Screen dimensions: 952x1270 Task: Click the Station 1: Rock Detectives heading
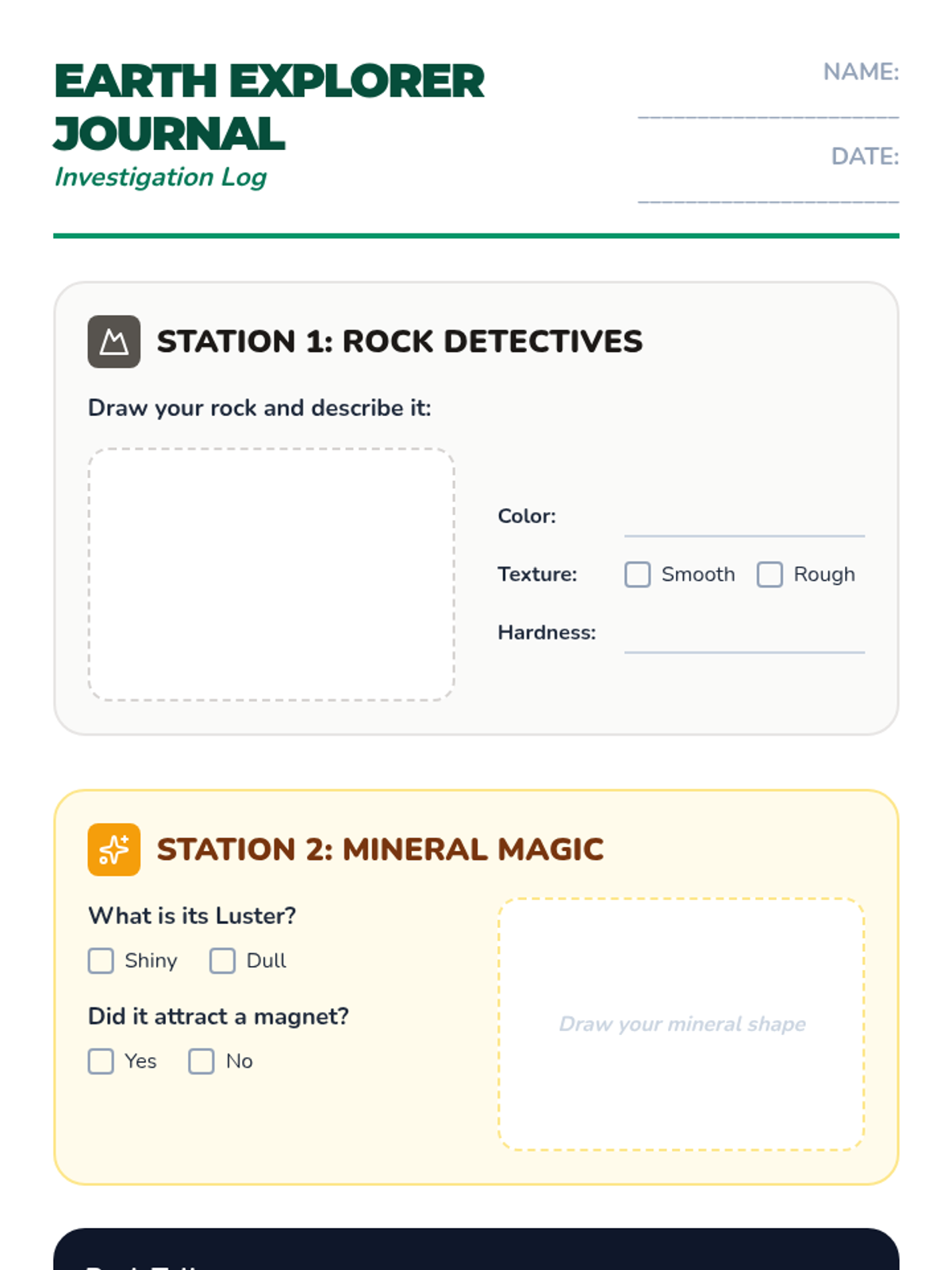[399, 342]
